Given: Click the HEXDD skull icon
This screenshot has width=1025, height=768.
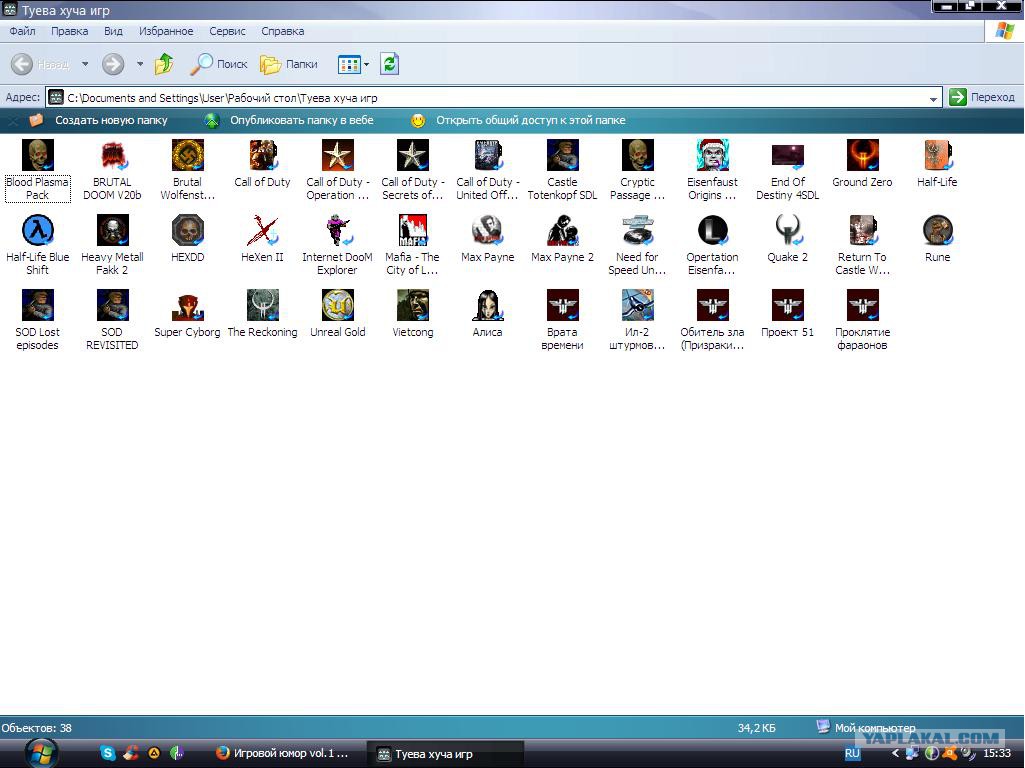Looking at the screenshot, I should [x=188, y=231].
